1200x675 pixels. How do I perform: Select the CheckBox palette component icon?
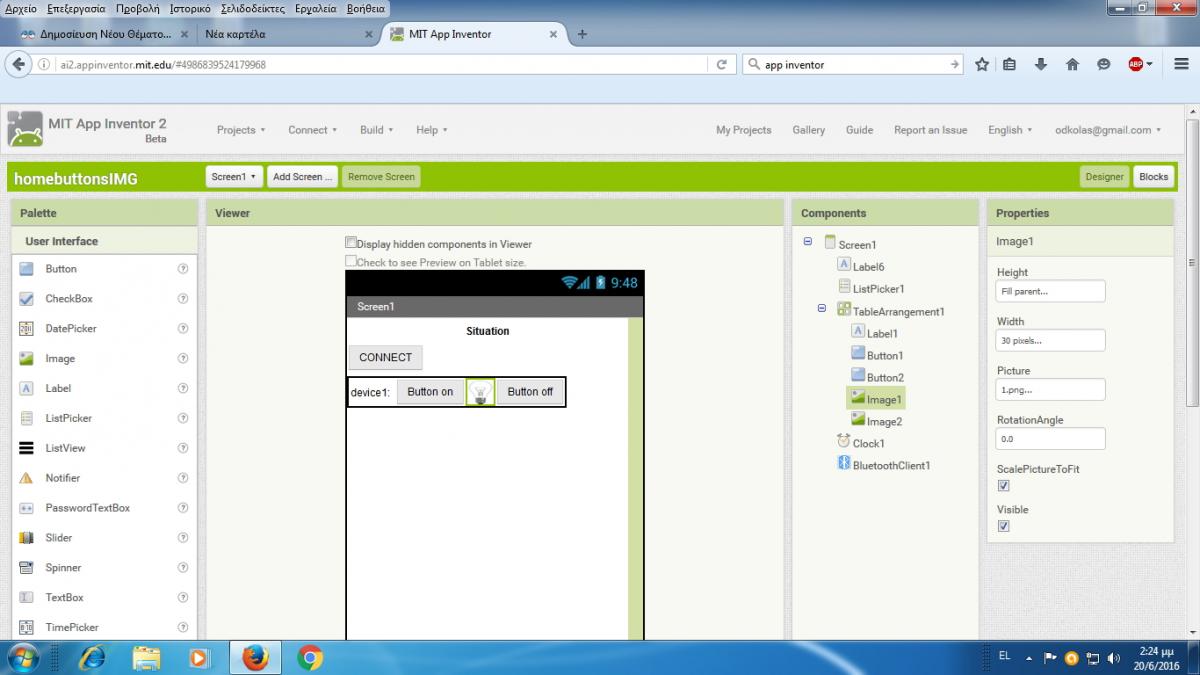coord(27,299)
